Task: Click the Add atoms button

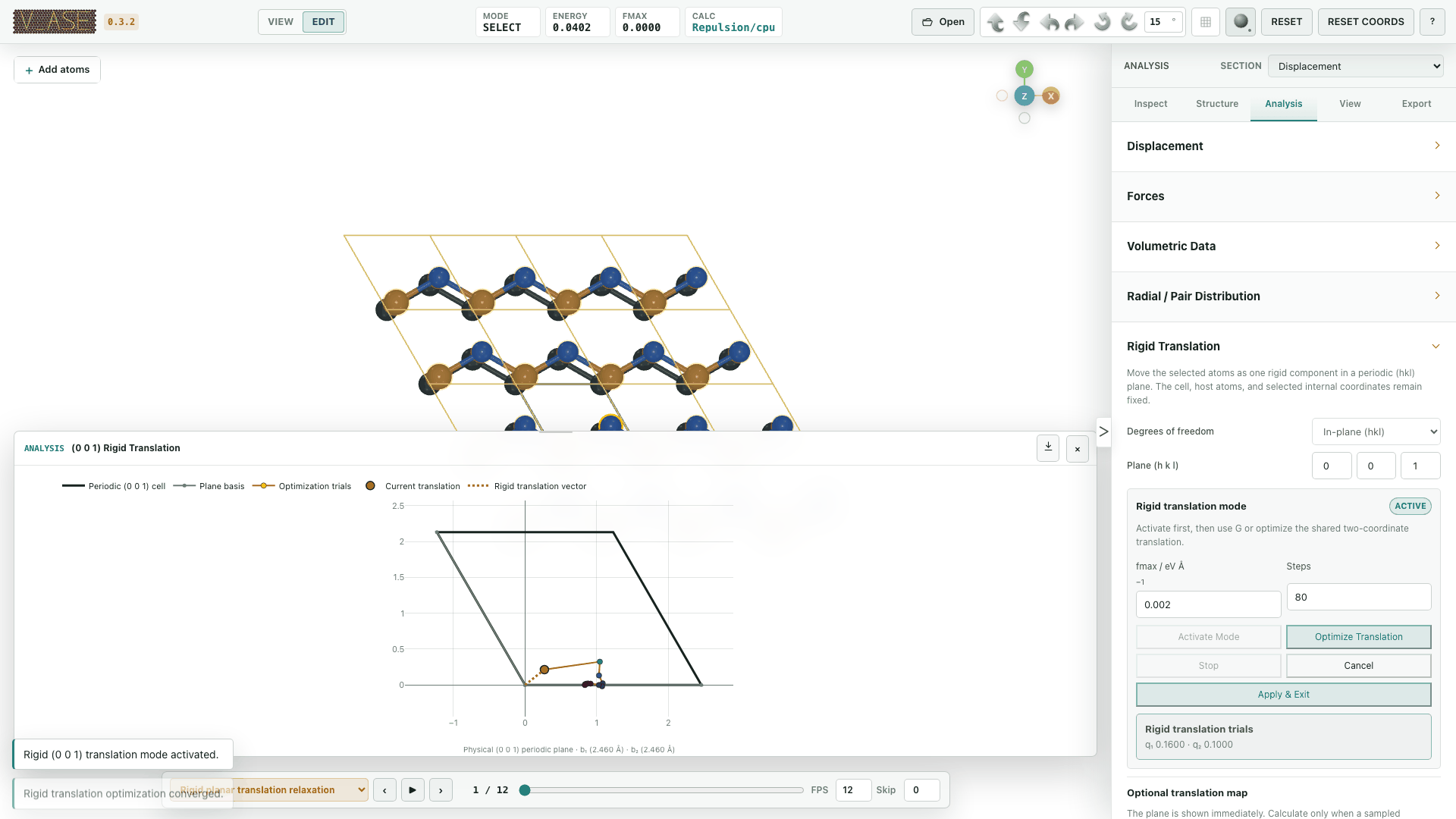Action: [57, 70]
